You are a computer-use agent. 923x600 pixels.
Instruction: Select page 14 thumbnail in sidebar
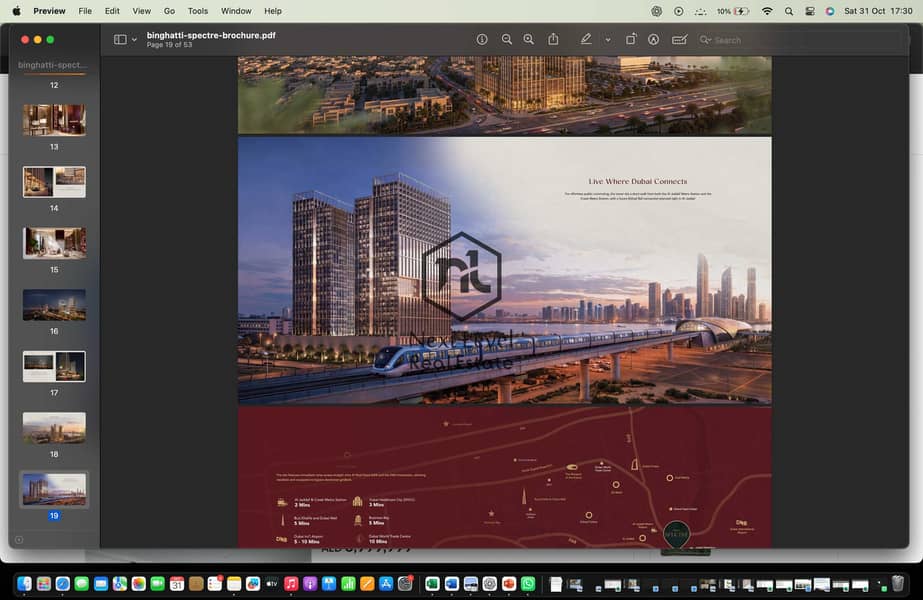pyautogui.click(x=54, y=181)
